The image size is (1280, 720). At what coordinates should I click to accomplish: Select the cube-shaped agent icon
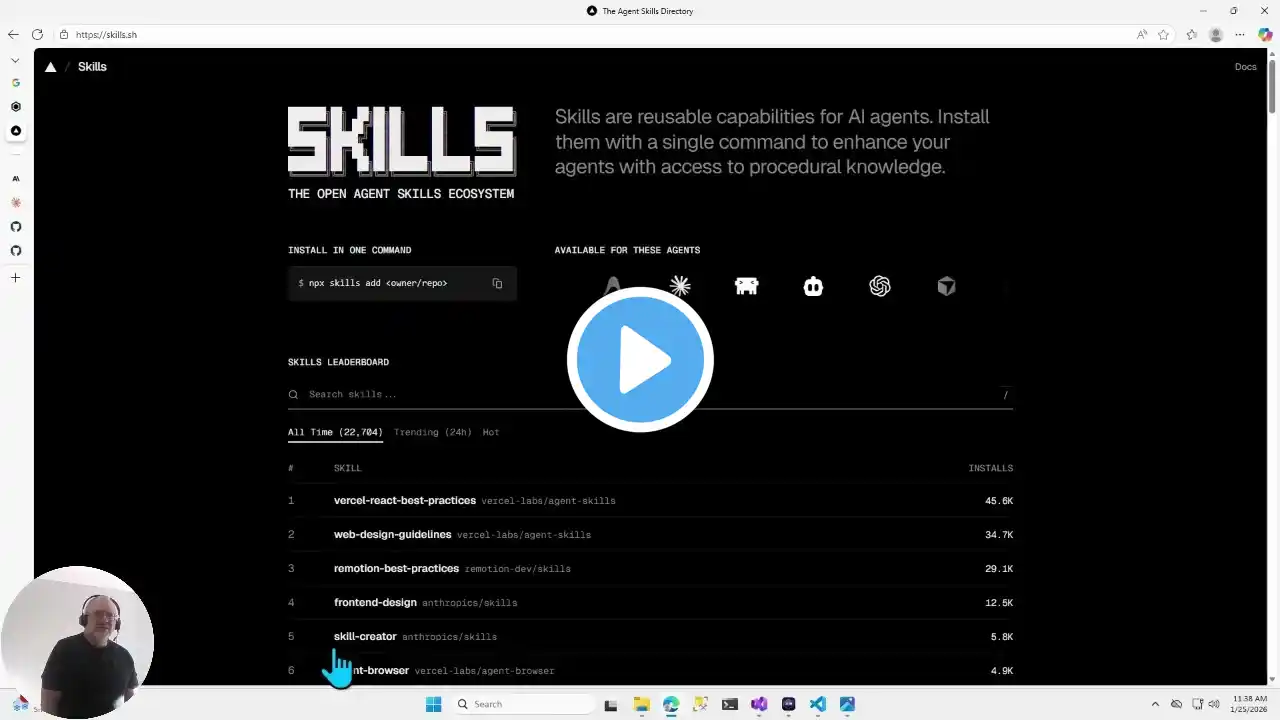click(946, 286)
